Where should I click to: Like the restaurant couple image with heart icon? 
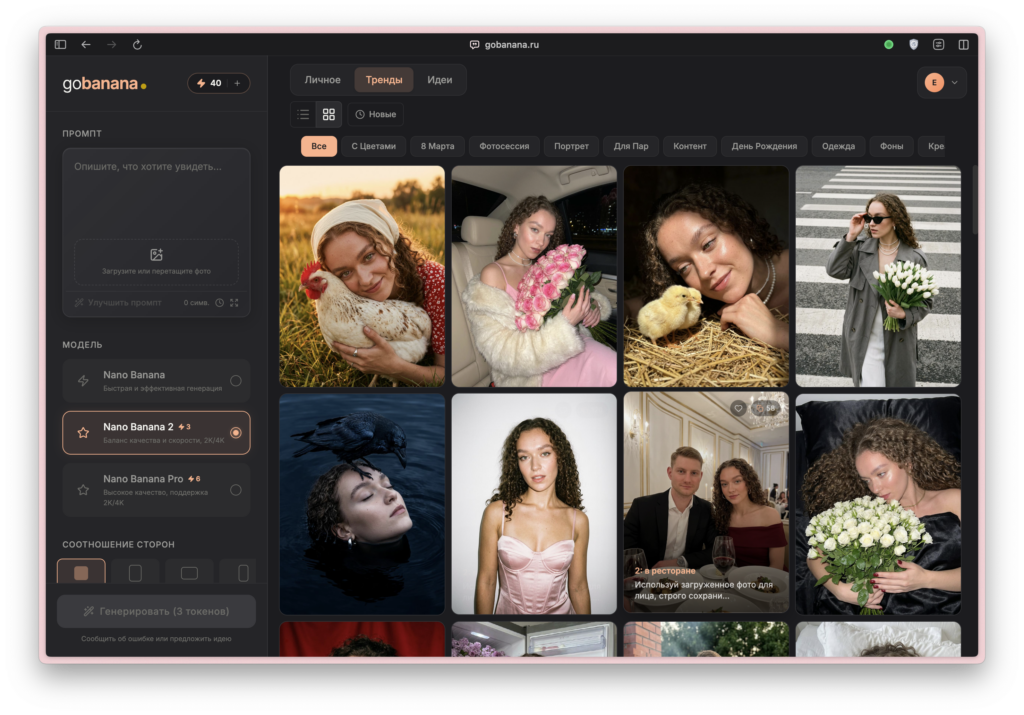(738, 408)
